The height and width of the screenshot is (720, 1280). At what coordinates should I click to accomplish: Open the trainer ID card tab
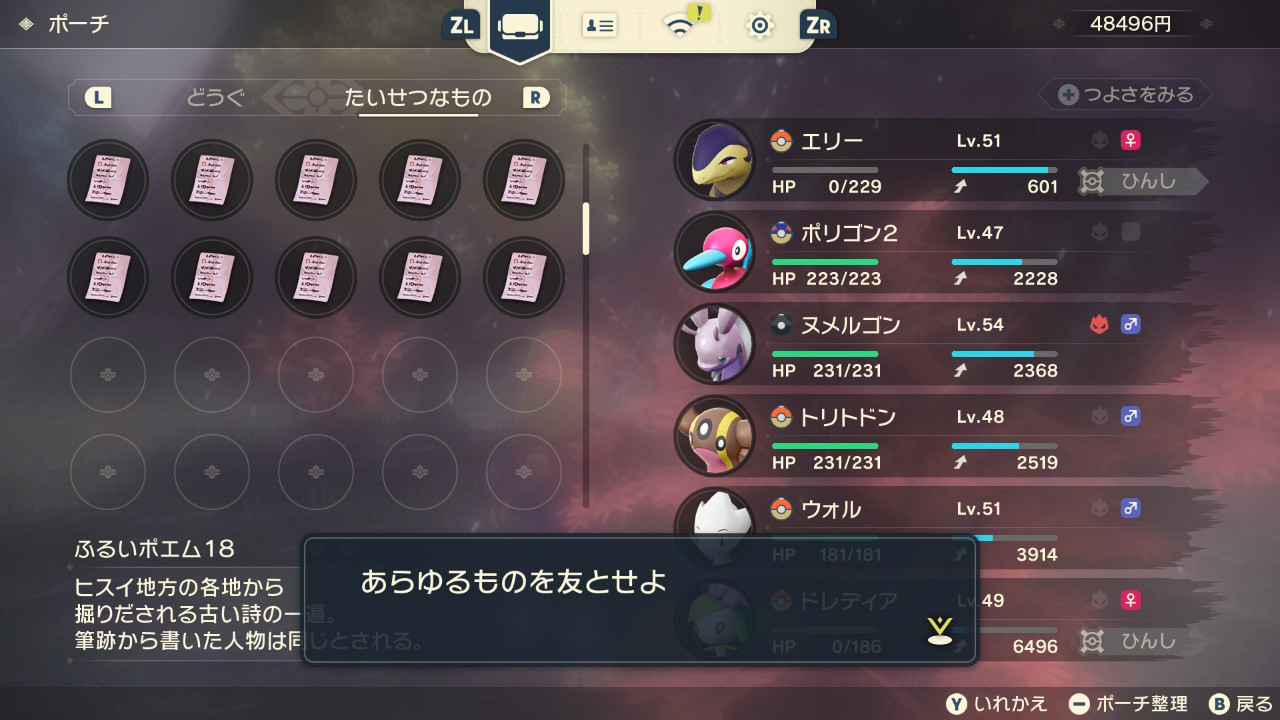(600, 26)
